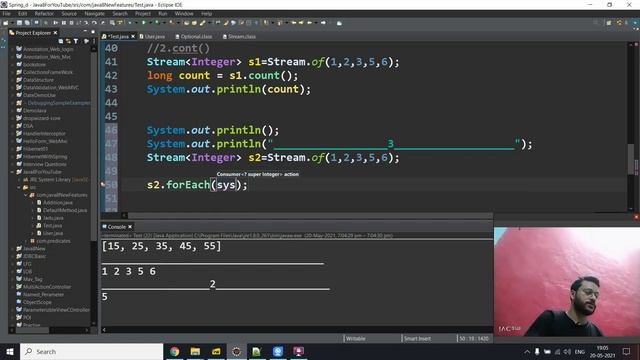The image size is (640, 360).
Task: Click the Writable status bar entry
Action: point(356,338)
